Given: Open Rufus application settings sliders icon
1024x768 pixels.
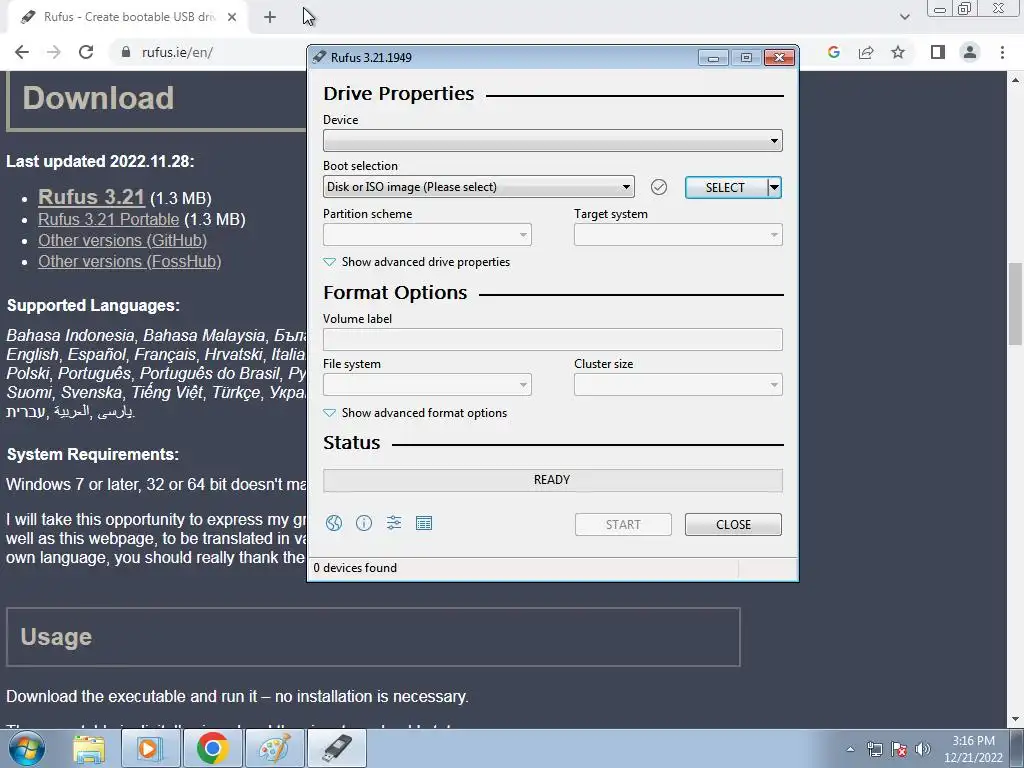Looking at the screenshot, I should tap(394, 523).
